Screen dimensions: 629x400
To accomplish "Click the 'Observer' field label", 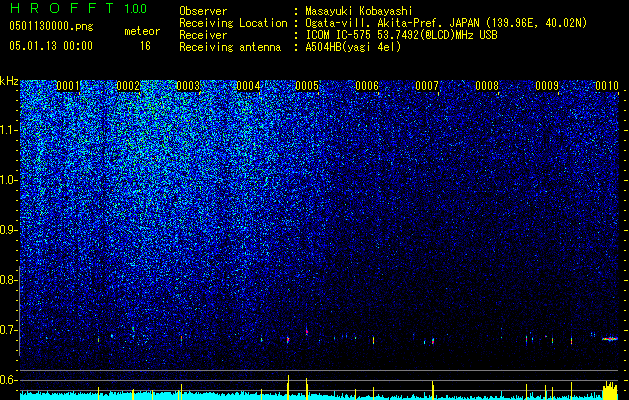I will tap(203, 11).
